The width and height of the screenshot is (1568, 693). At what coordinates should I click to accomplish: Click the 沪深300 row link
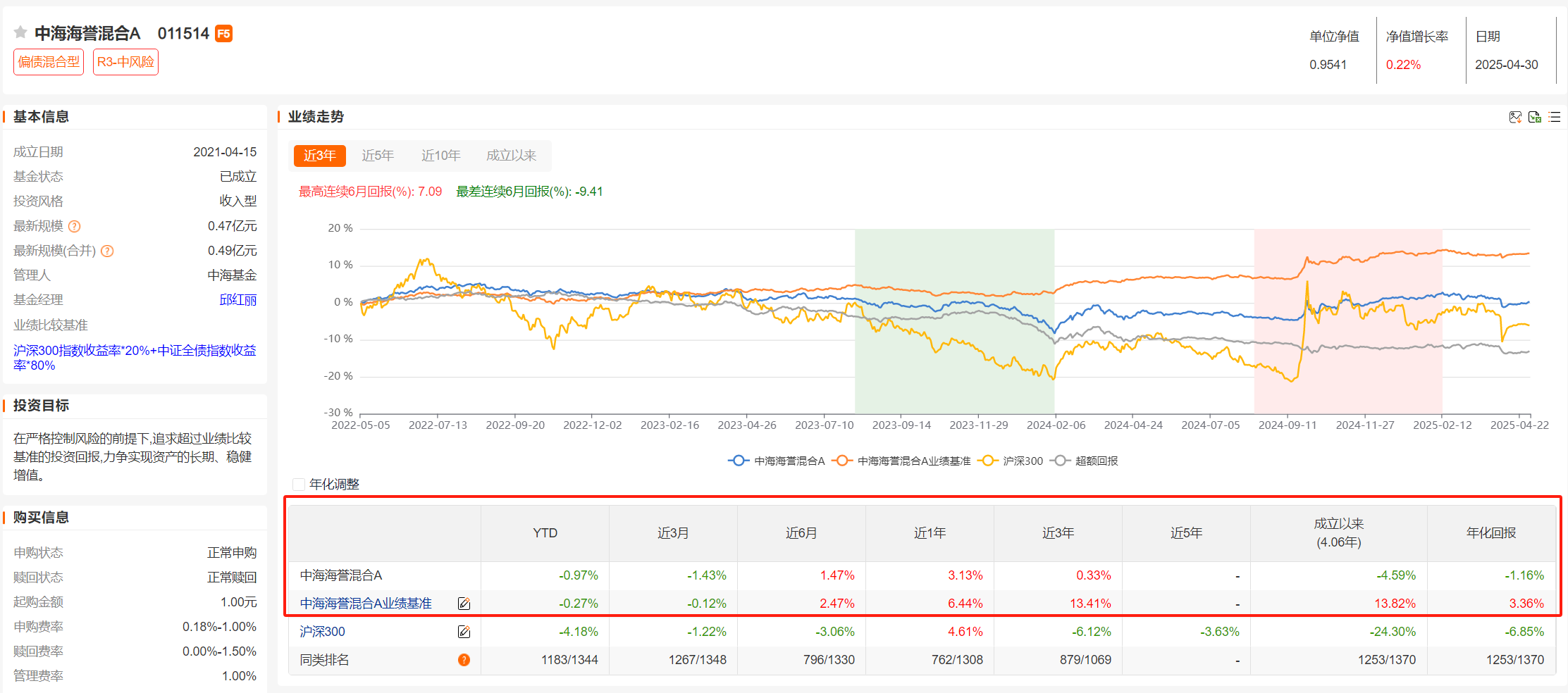click(322, 632)
